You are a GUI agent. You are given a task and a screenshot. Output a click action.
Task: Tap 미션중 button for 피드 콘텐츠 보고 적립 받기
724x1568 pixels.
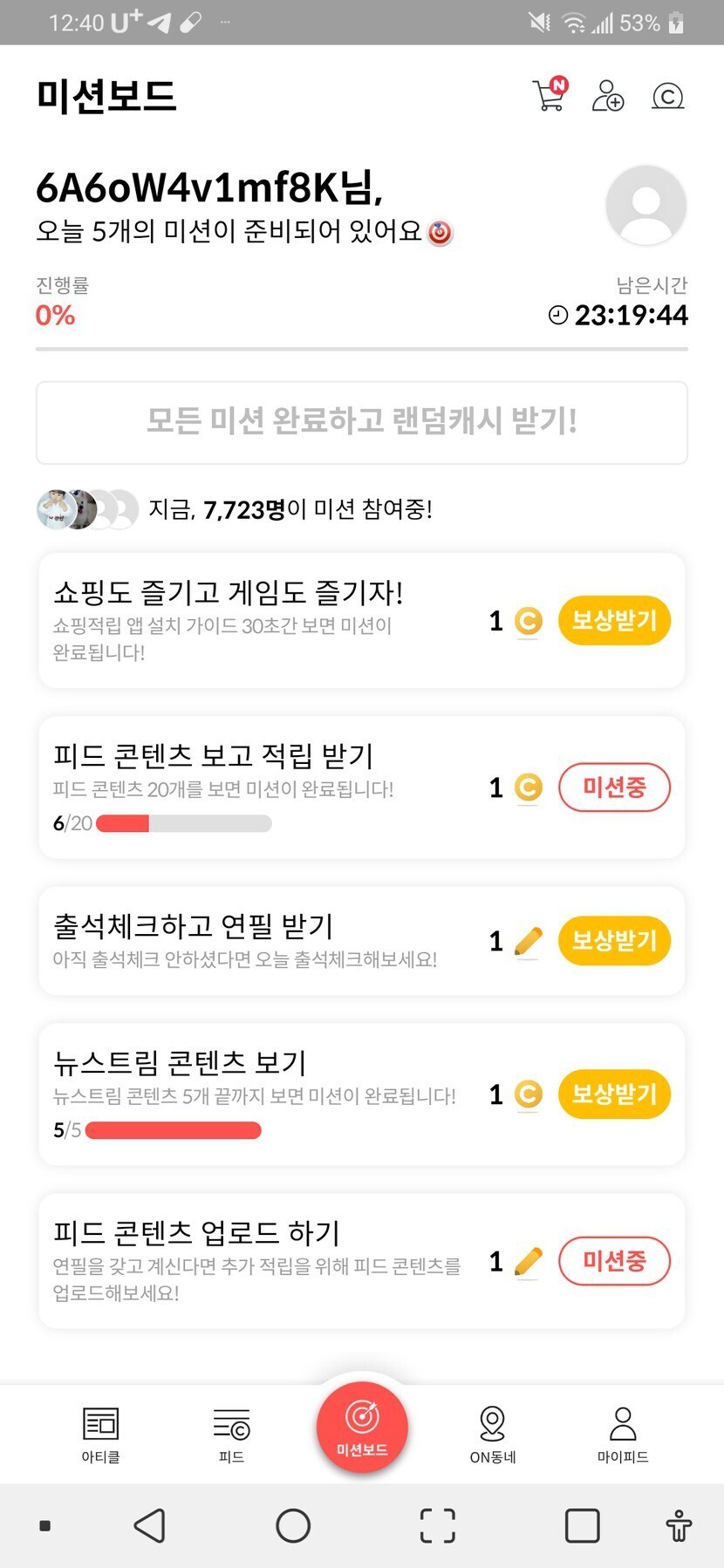pos(614,787)
